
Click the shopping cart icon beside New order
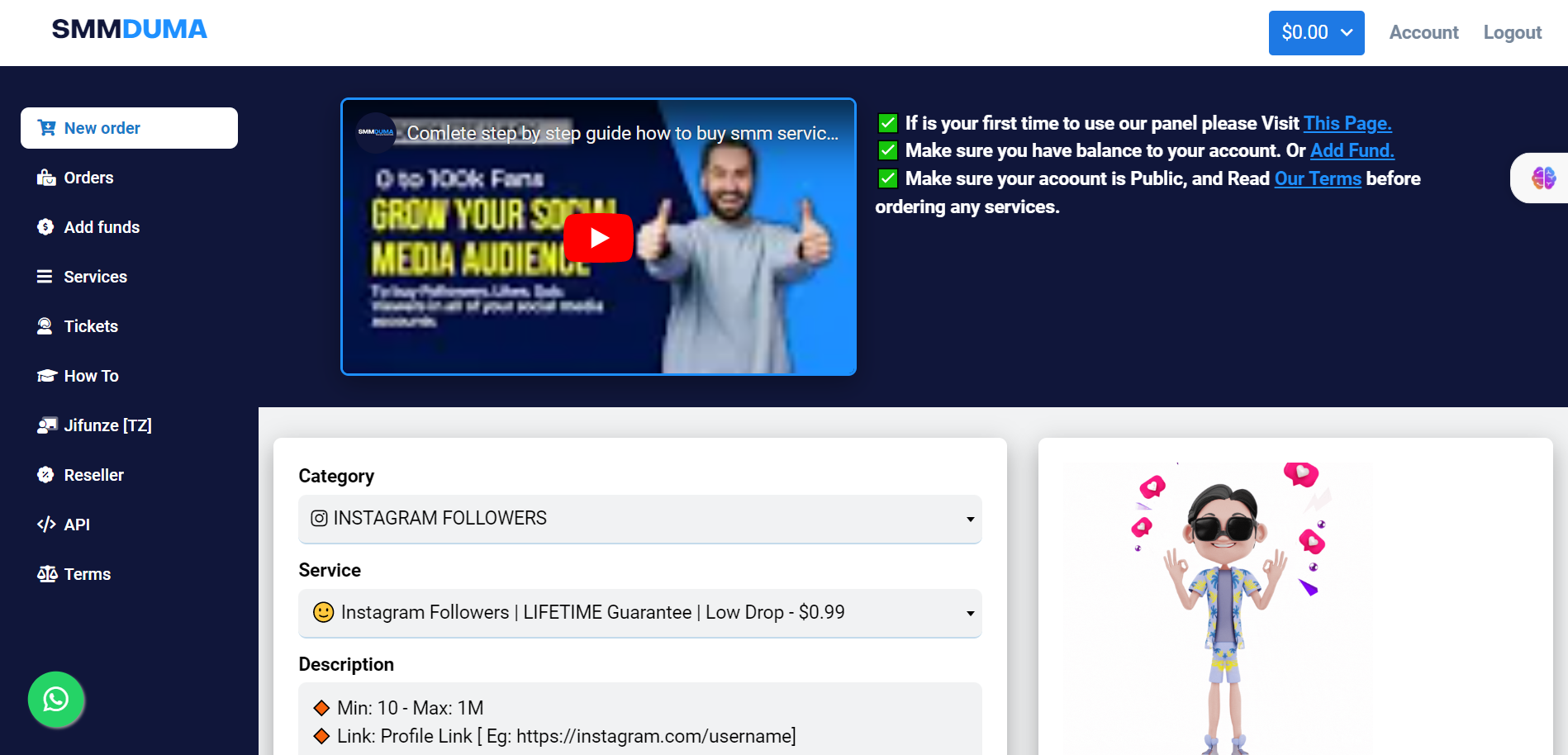point(47,128)
